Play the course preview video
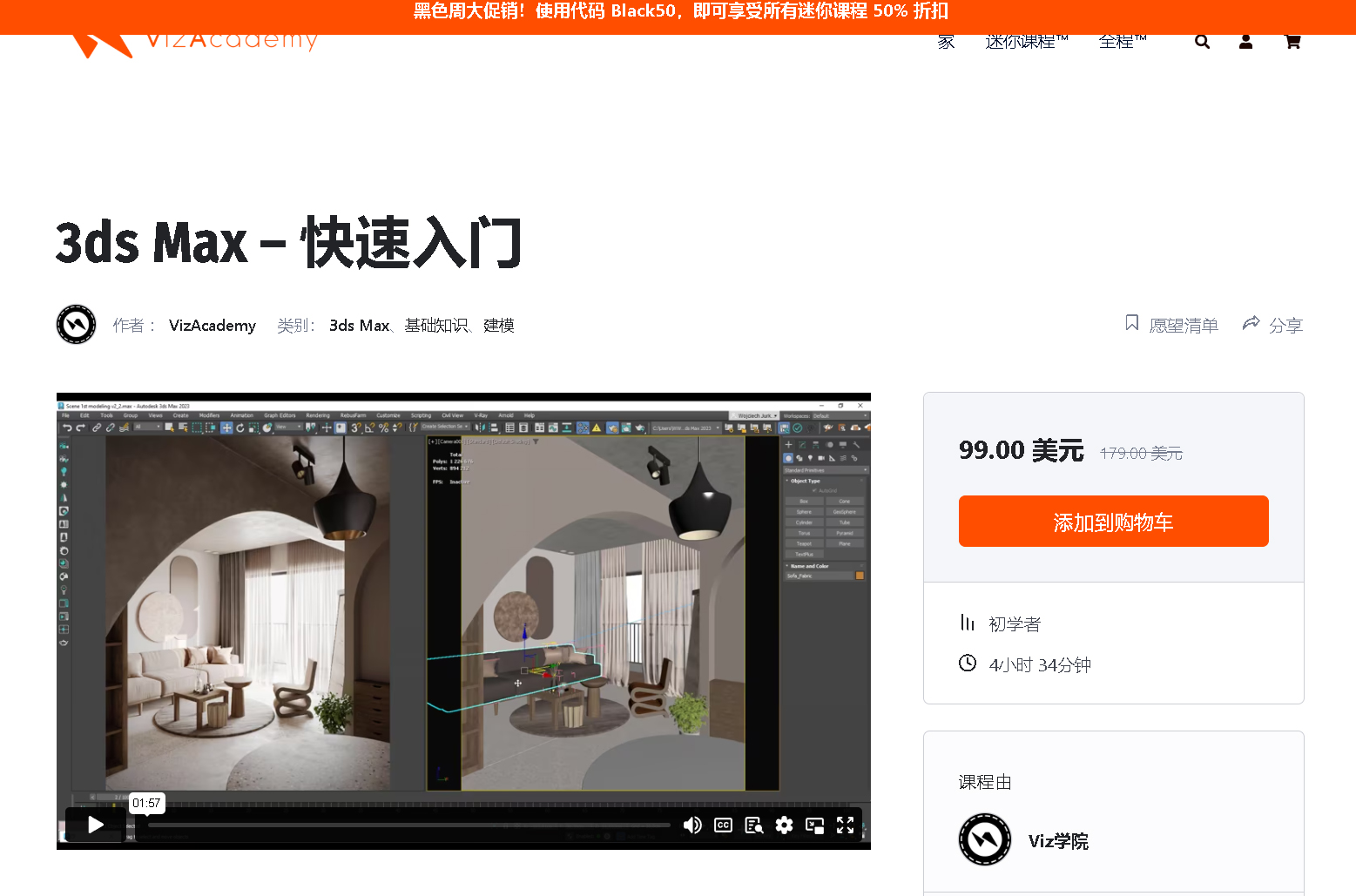This screenshot has height=896, width=1356. pos(96,825)
